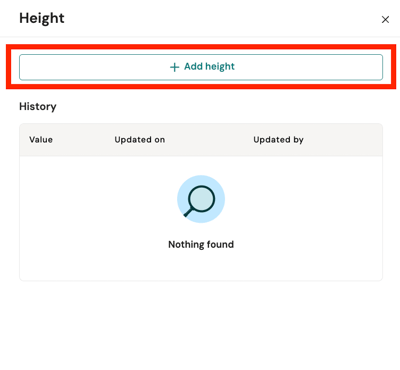Viewport: 400px width, 370px height.
Task: Click the 'Add height' text label
Action: click(209, 67)
